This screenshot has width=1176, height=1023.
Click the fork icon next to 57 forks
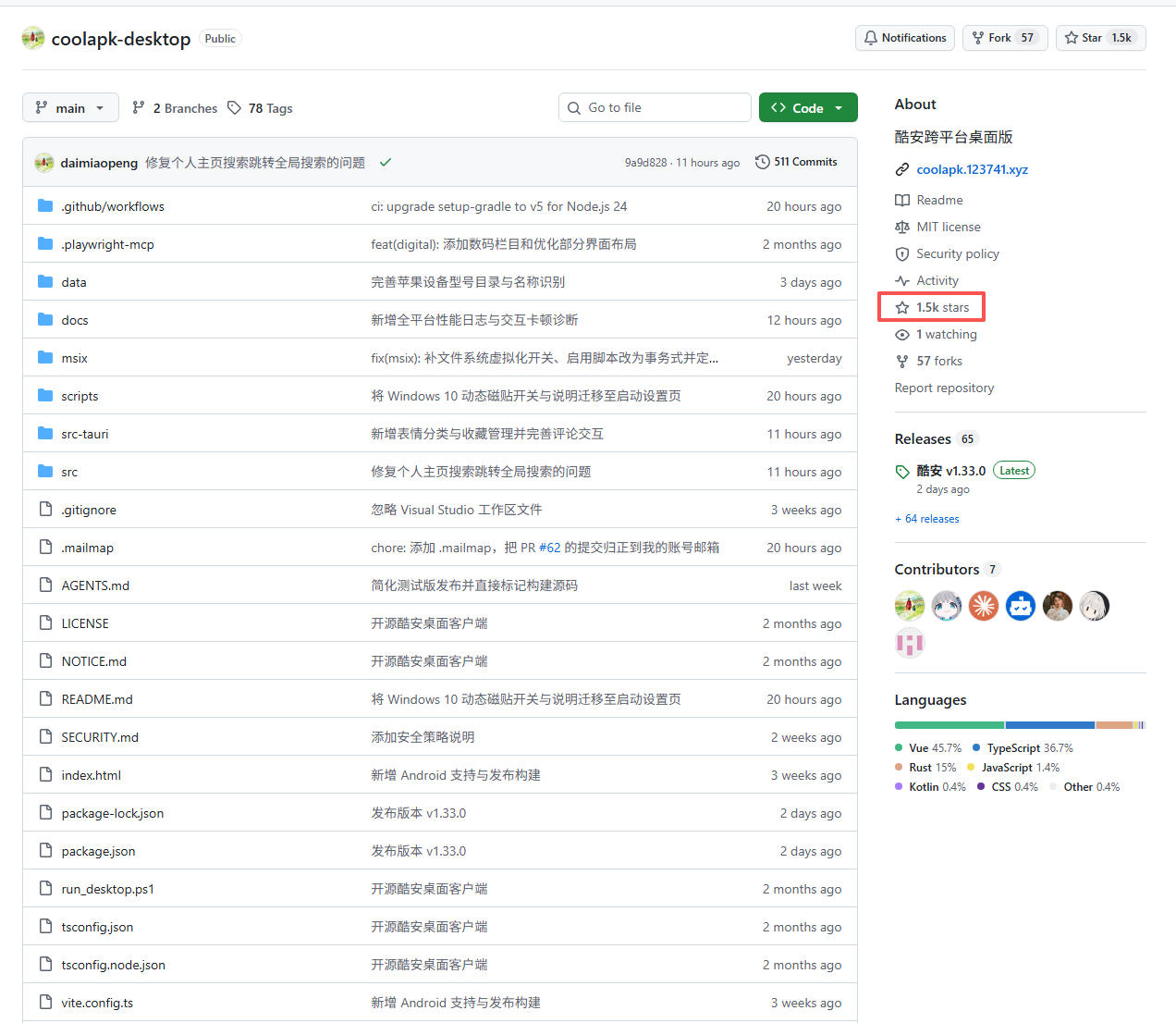tap(902, 361)
